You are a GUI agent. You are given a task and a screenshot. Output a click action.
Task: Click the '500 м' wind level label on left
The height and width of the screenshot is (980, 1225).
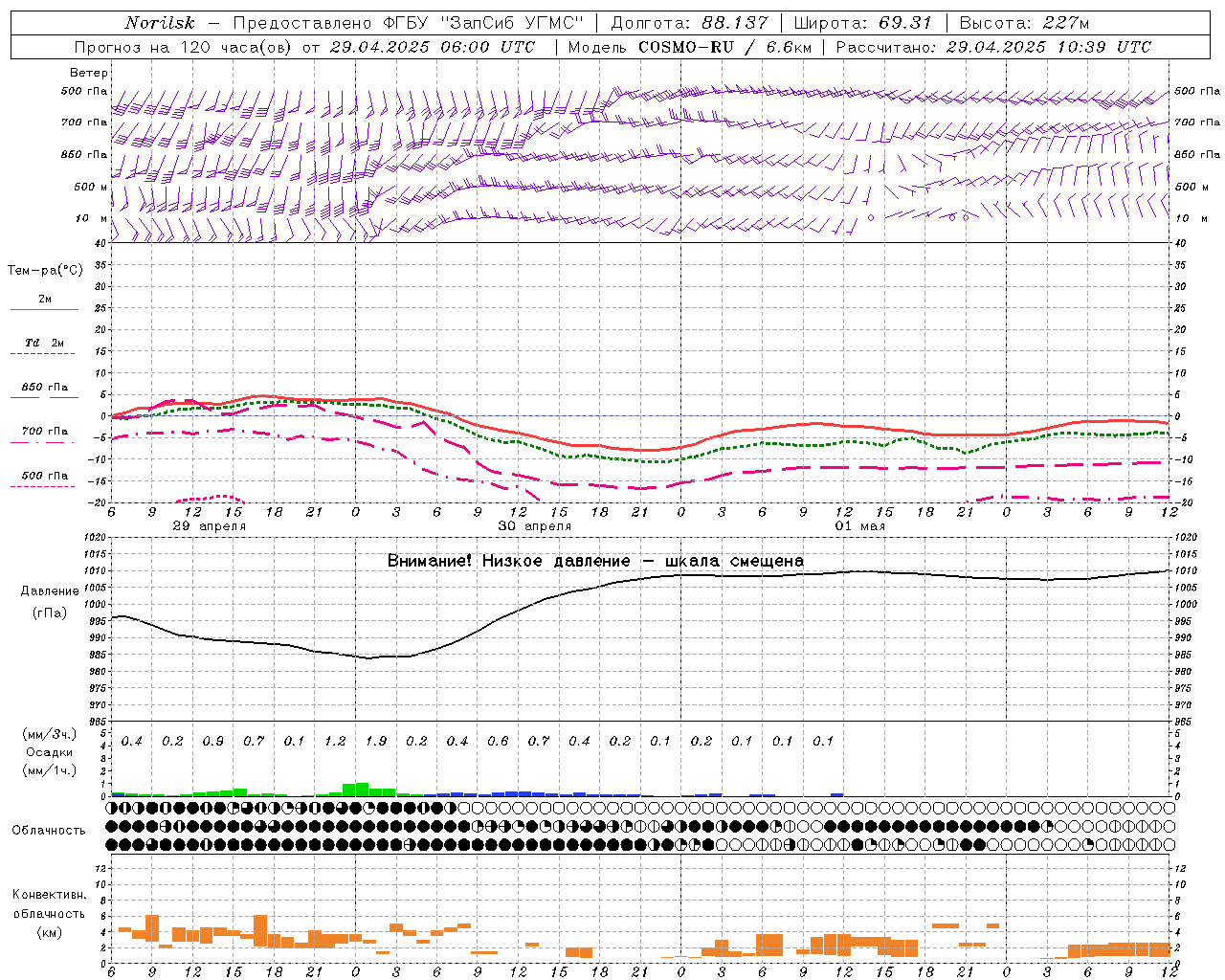pyautogui.click(x=91, y=187)
